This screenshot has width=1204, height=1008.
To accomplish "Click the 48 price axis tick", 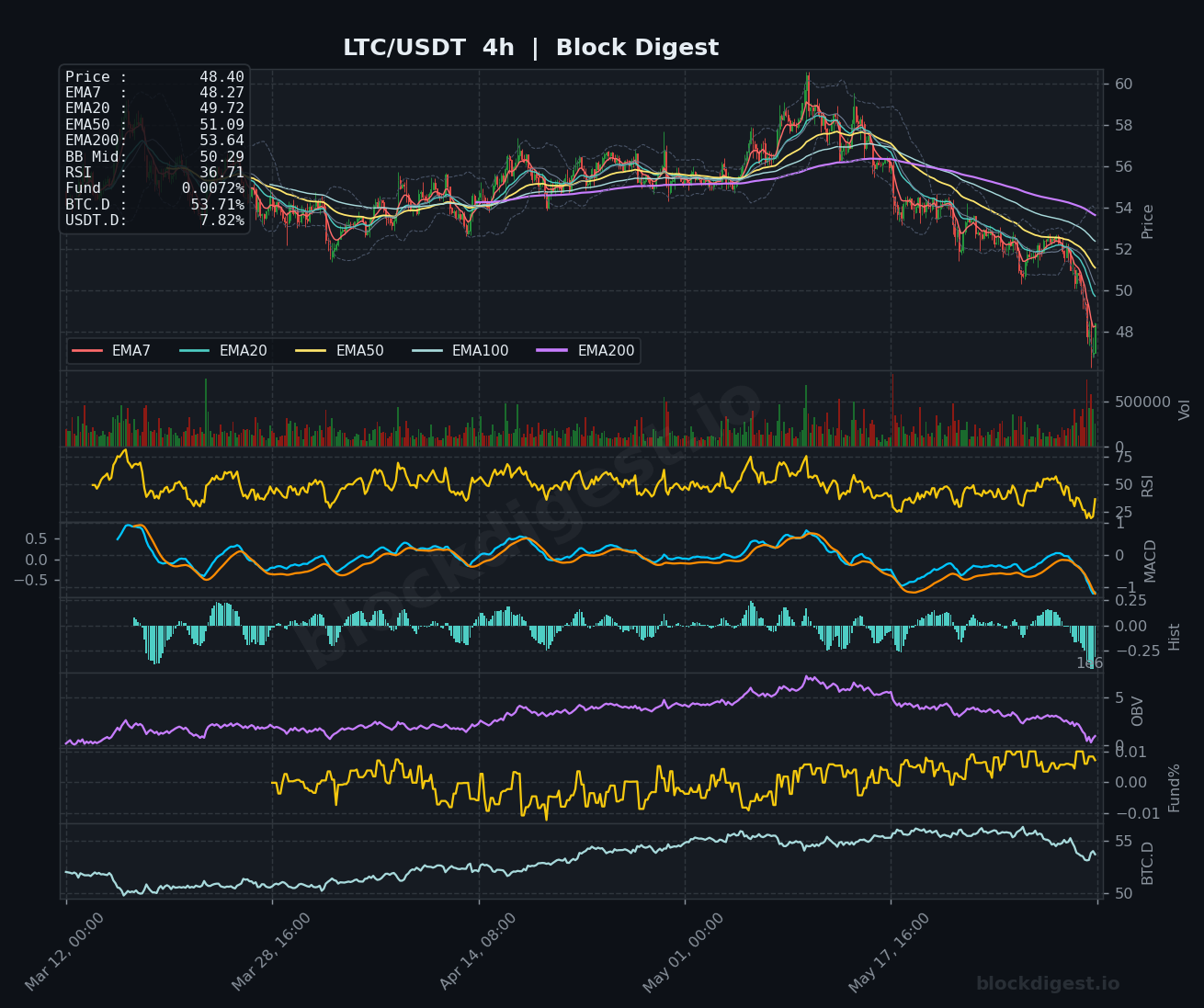I will [1123, 332].
